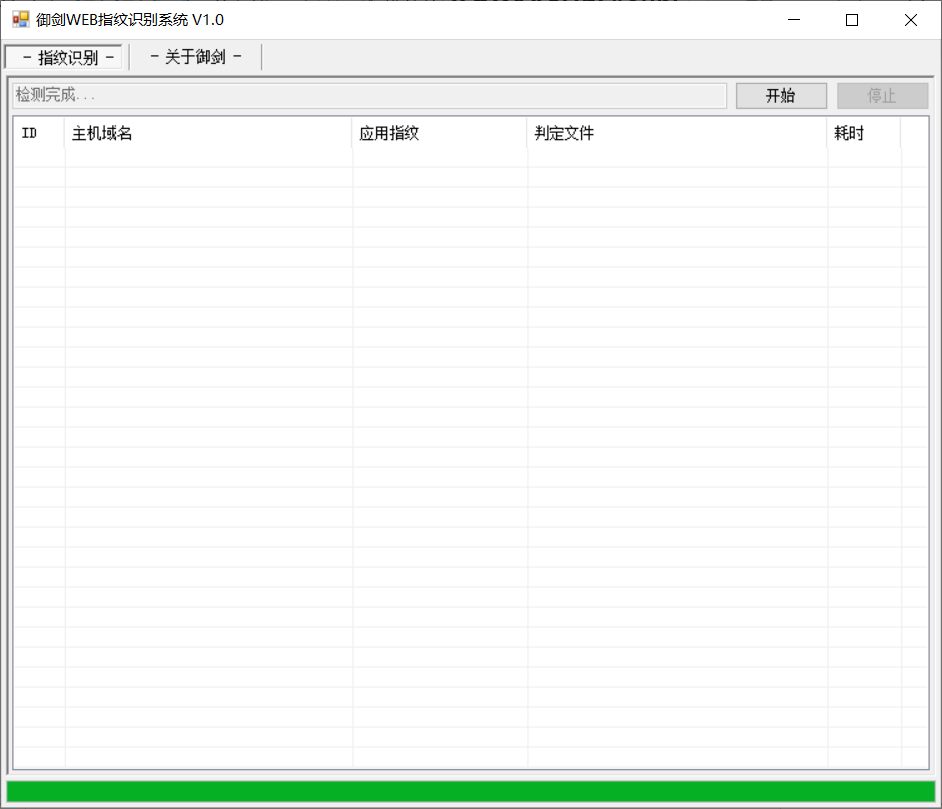The height and width of the screenshot is (809, 942).
Task: Click the 御剑 app icon in title bar
Action: [20, 19]
